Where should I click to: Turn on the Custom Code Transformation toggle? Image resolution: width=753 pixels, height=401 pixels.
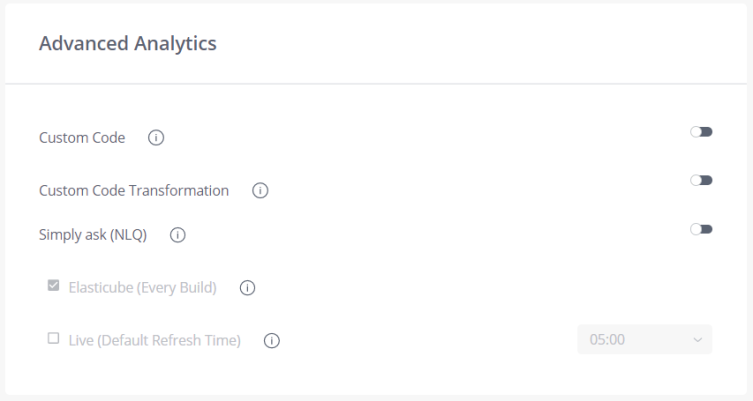click(701, 181)
